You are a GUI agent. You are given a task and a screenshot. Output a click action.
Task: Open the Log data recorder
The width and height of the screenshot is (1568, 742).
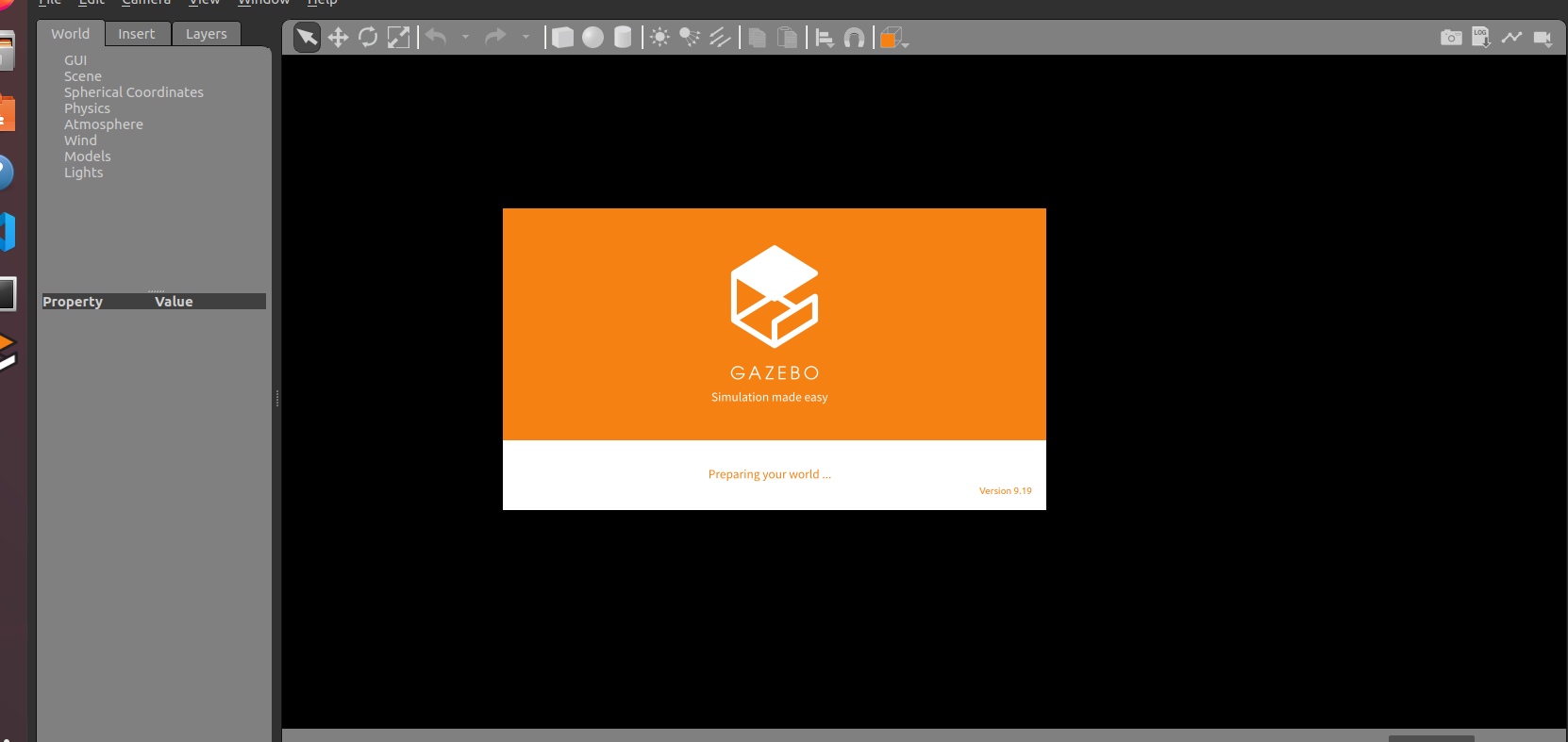tap(1481, 38)
